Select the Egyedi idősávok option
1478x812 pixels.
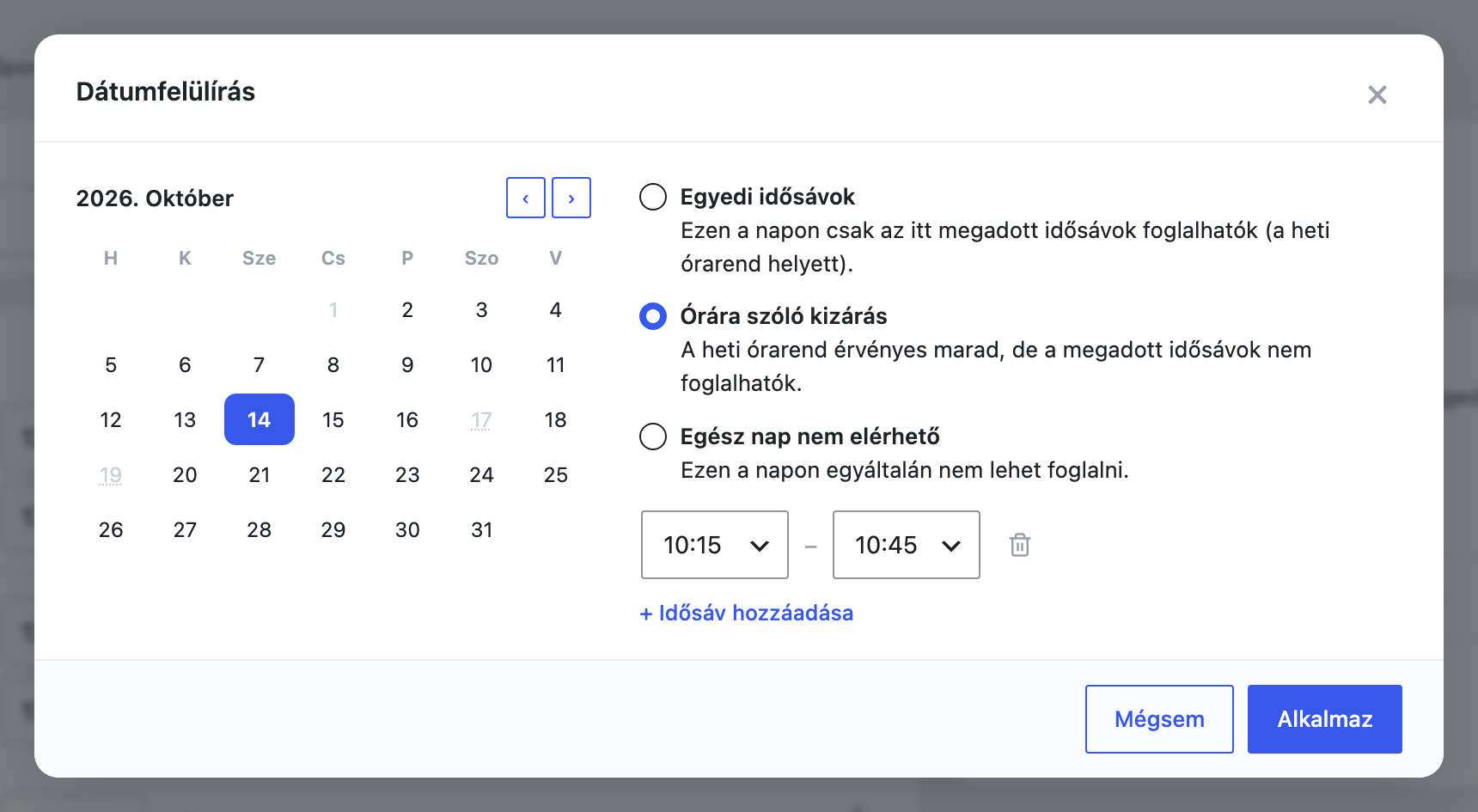coord(653,197)
